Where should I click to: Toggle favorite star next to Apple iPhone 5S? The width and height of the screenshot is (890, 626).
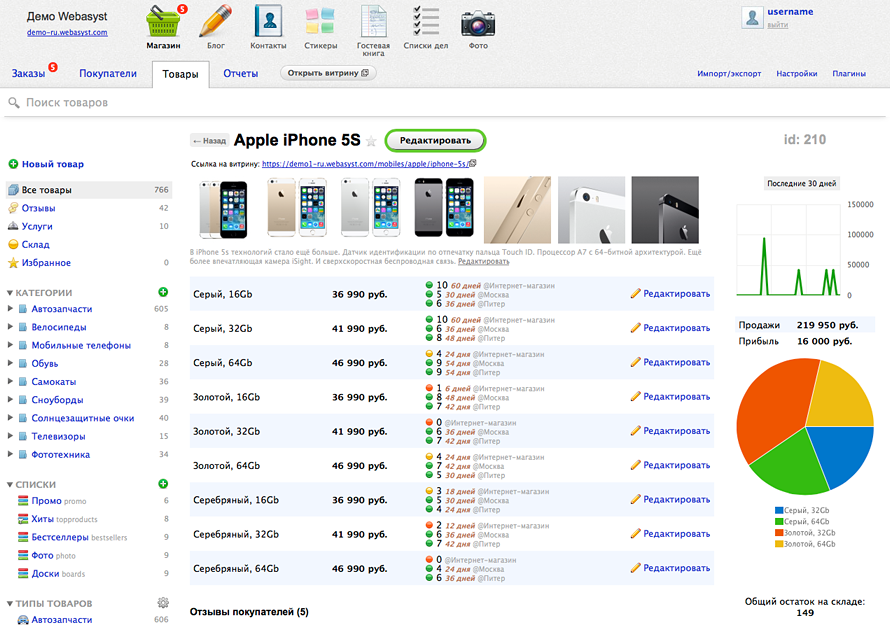pyautogui.click(x=371, y=141)
